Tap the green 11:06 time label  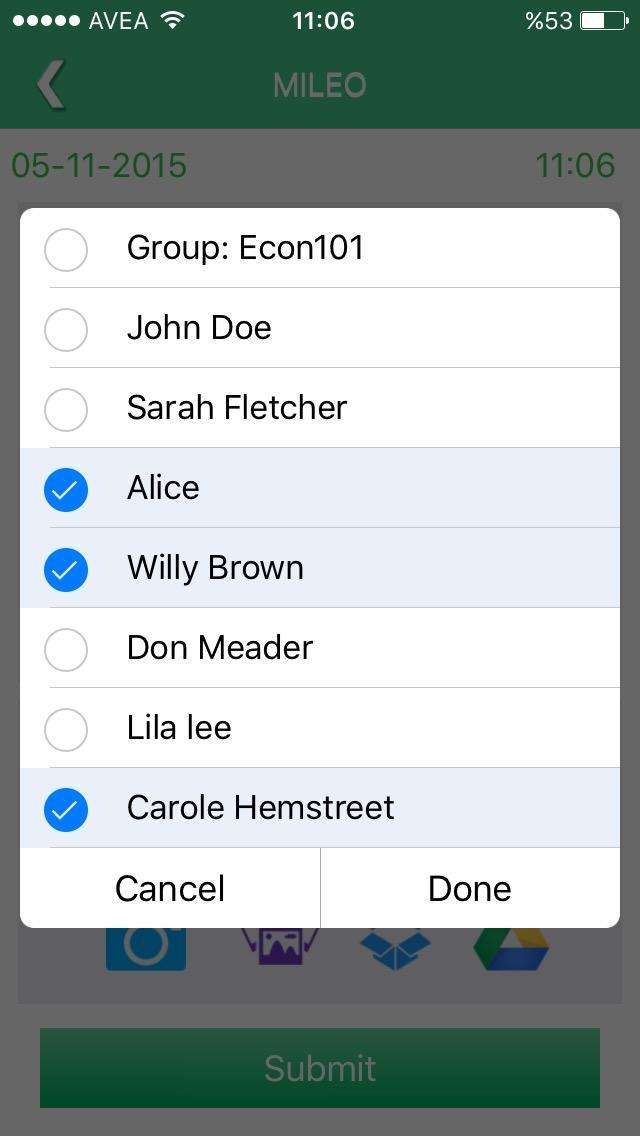[575, 165]
